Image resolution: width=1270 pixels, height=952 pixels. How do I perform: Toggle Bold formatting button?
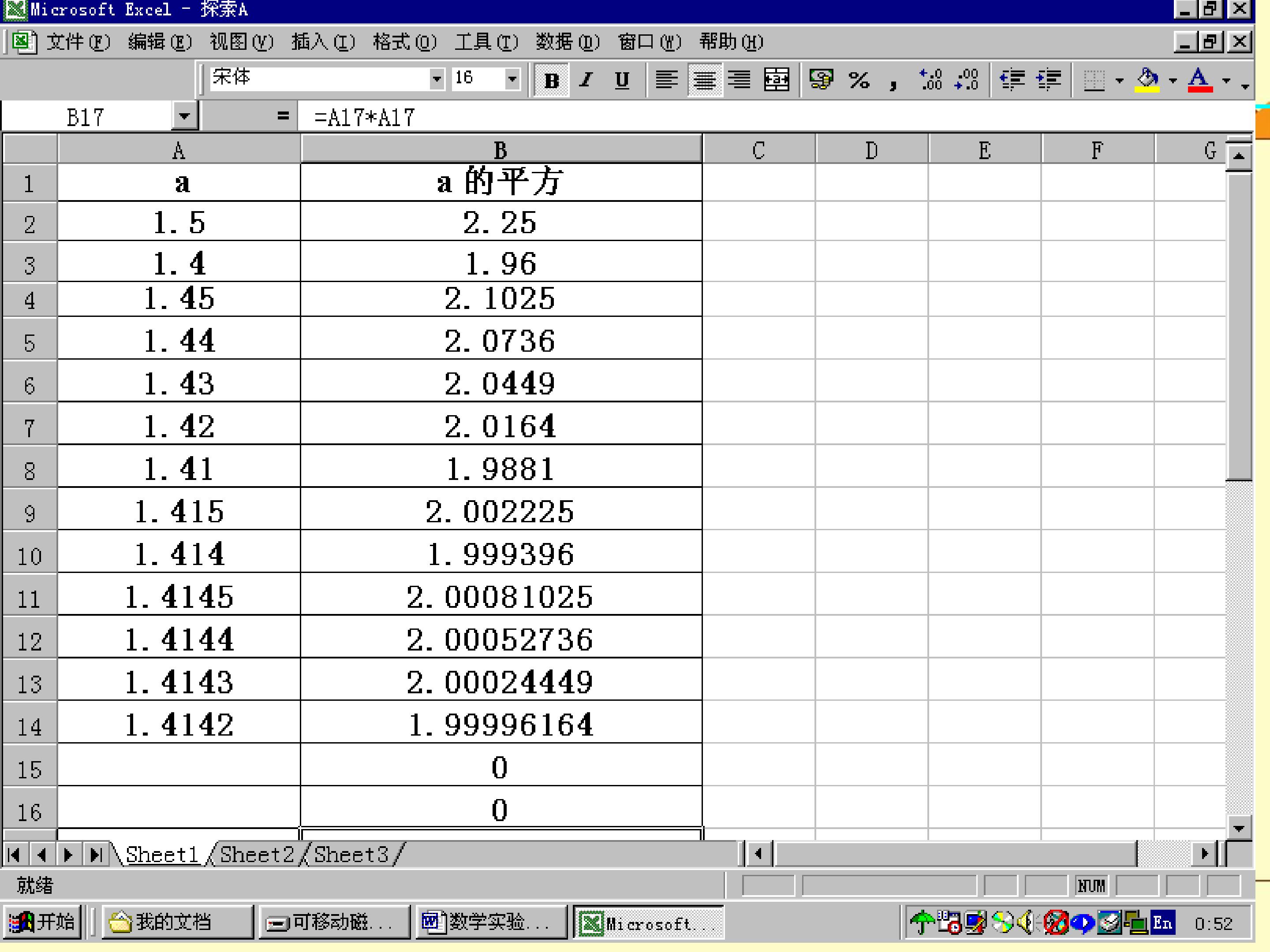pyautogui.click(x=551, y=80)
